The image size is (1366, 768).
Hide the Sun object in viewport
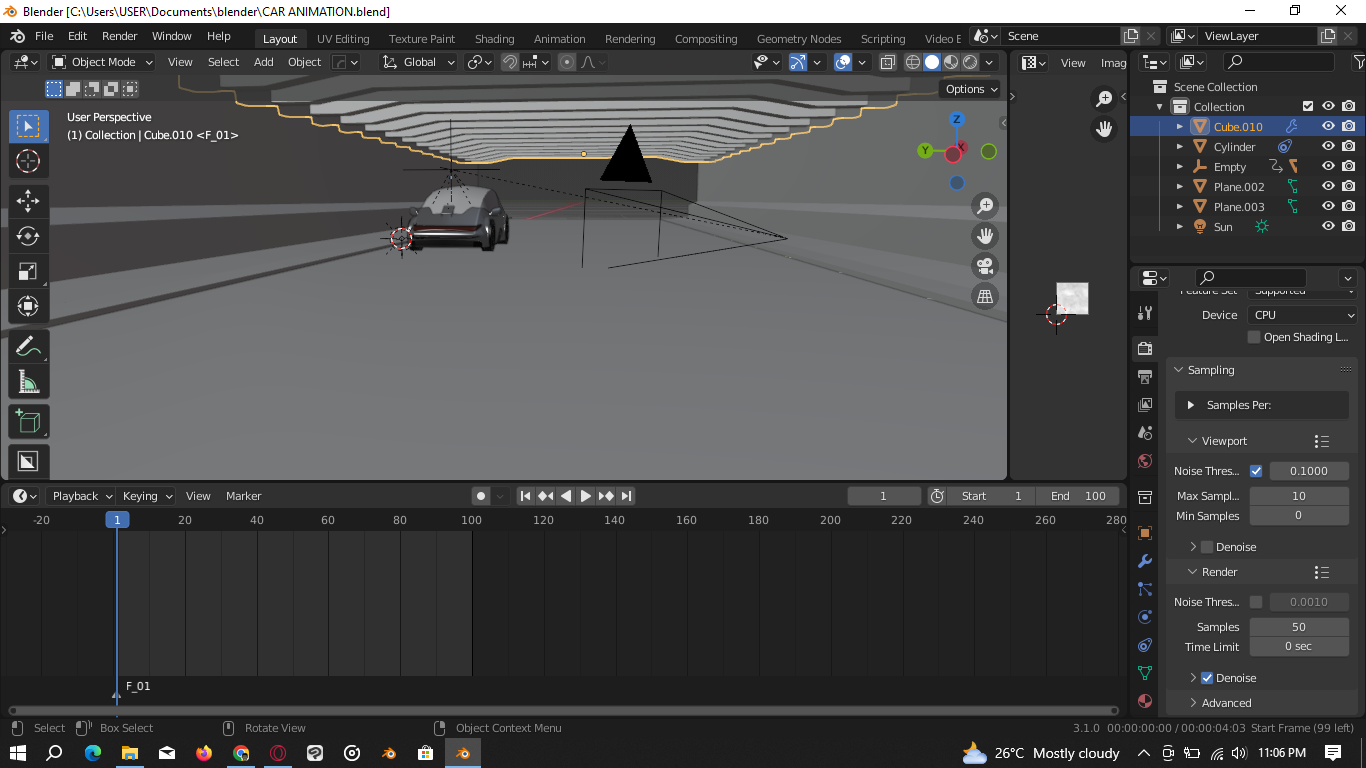pyautogui.click(x=1328, y=226)
